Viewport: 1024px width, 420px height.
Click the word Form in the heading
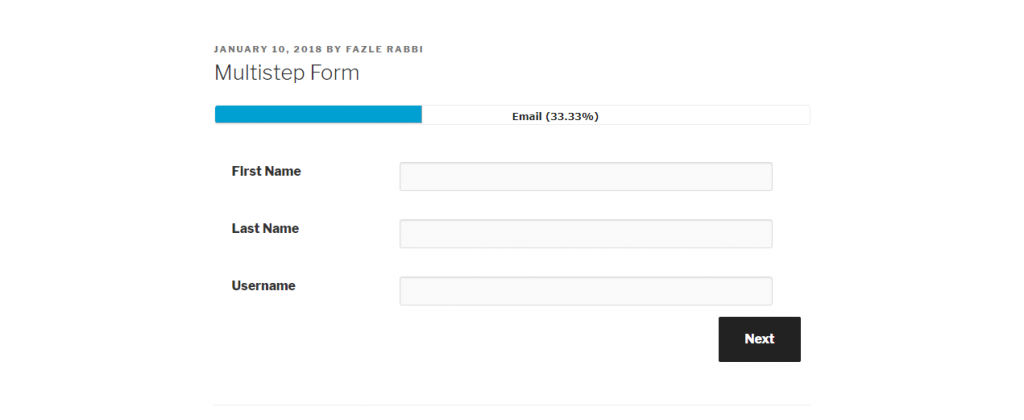[x=339, y=73]
